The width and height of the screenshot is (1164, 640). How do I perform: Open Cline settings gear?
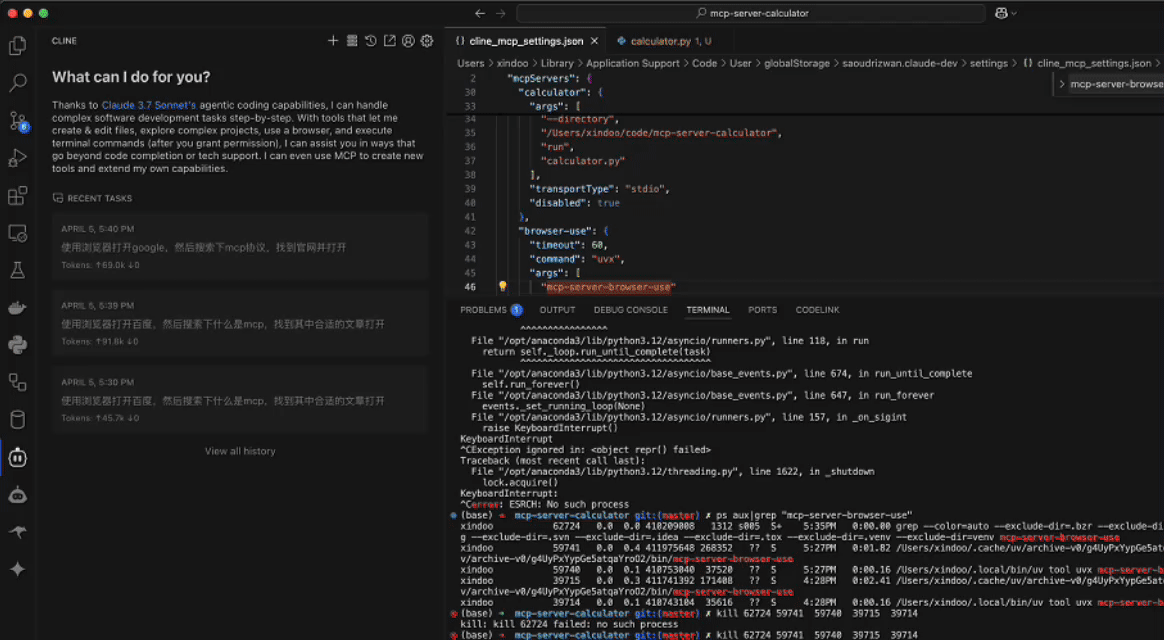point(427,41)
